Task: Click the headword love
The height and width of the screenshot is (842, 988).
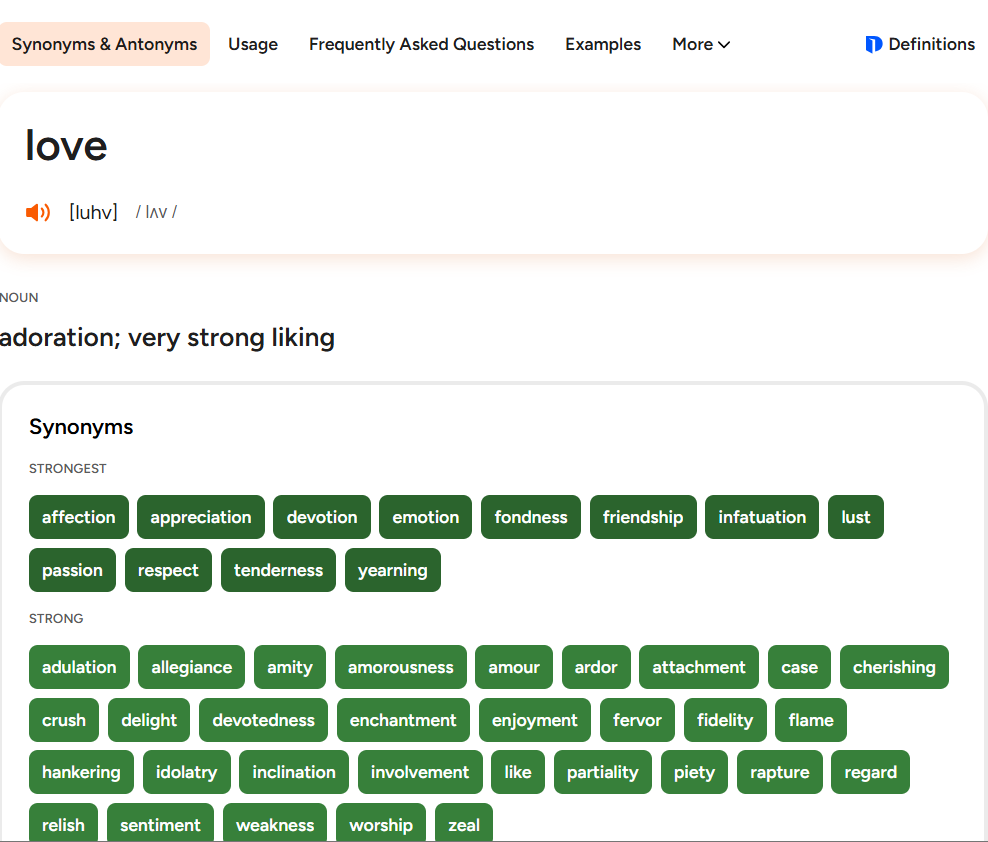Action: coord(66,146)
